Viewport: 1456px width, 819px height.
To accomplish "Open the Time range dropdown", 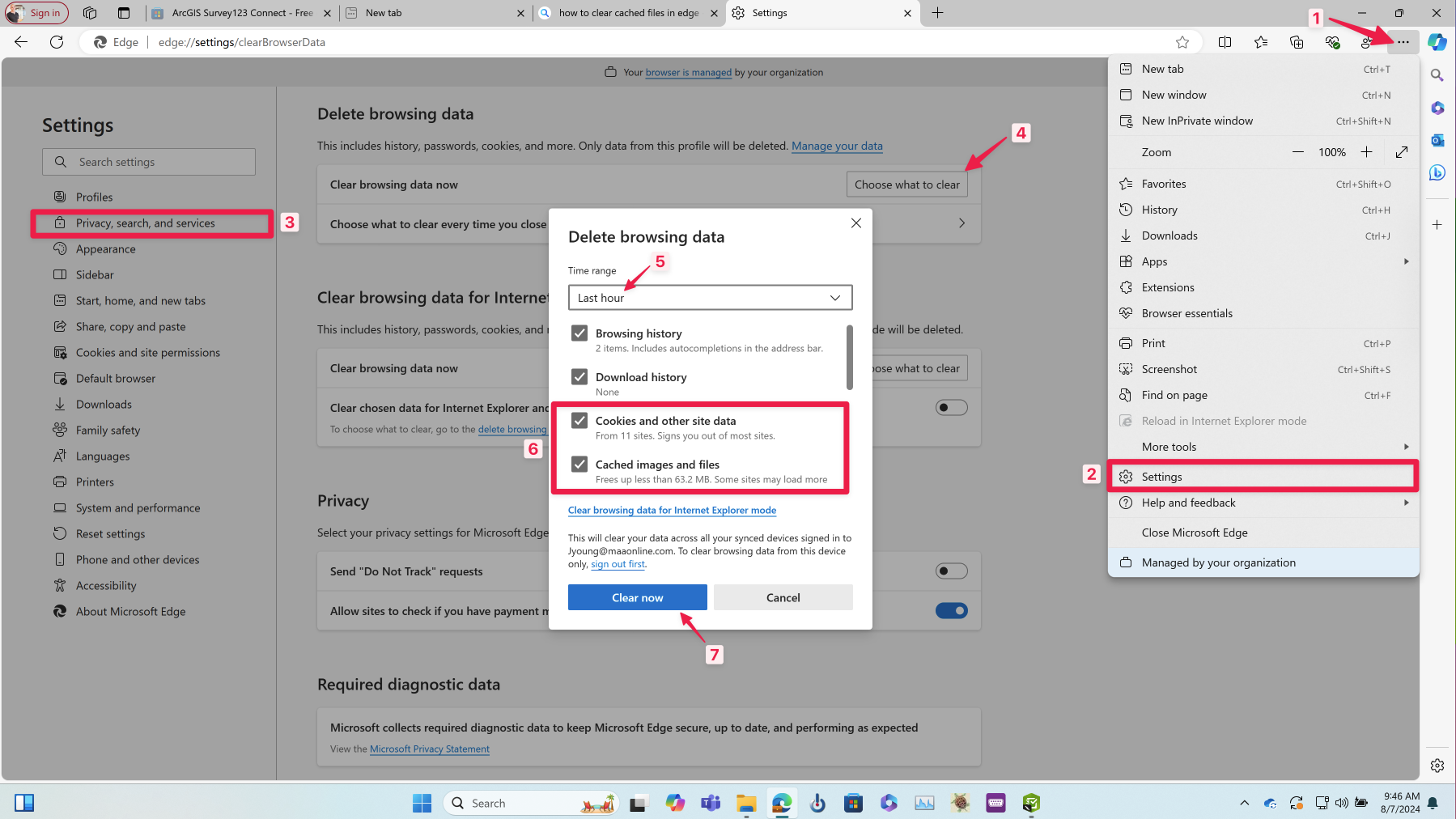I will click(x=710, y=298).
